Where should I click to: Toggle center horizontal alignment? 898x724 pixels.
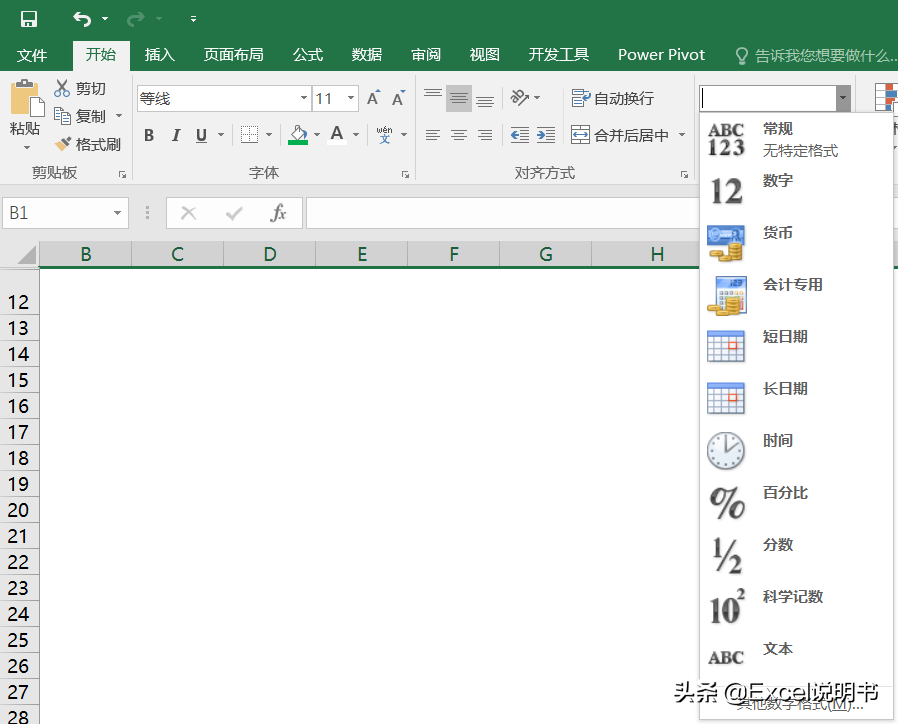click(459, 135)
